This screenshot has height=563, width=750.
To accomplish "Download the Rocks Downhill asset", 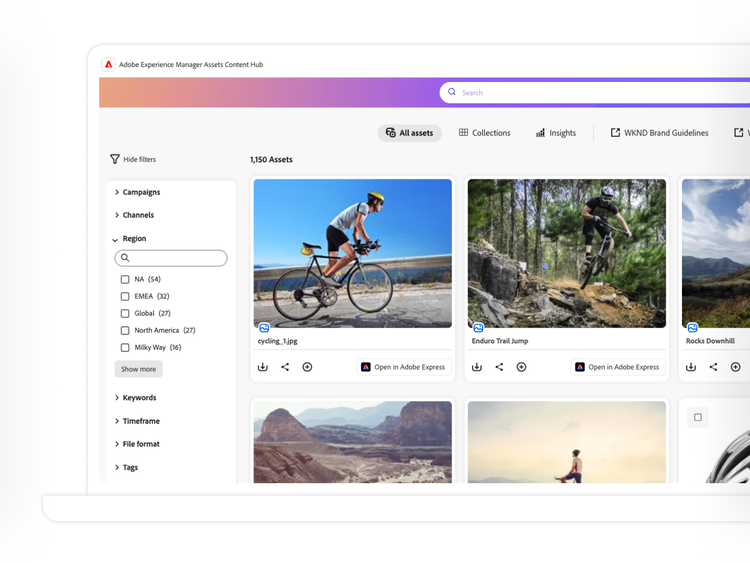I will coord(691,367).
